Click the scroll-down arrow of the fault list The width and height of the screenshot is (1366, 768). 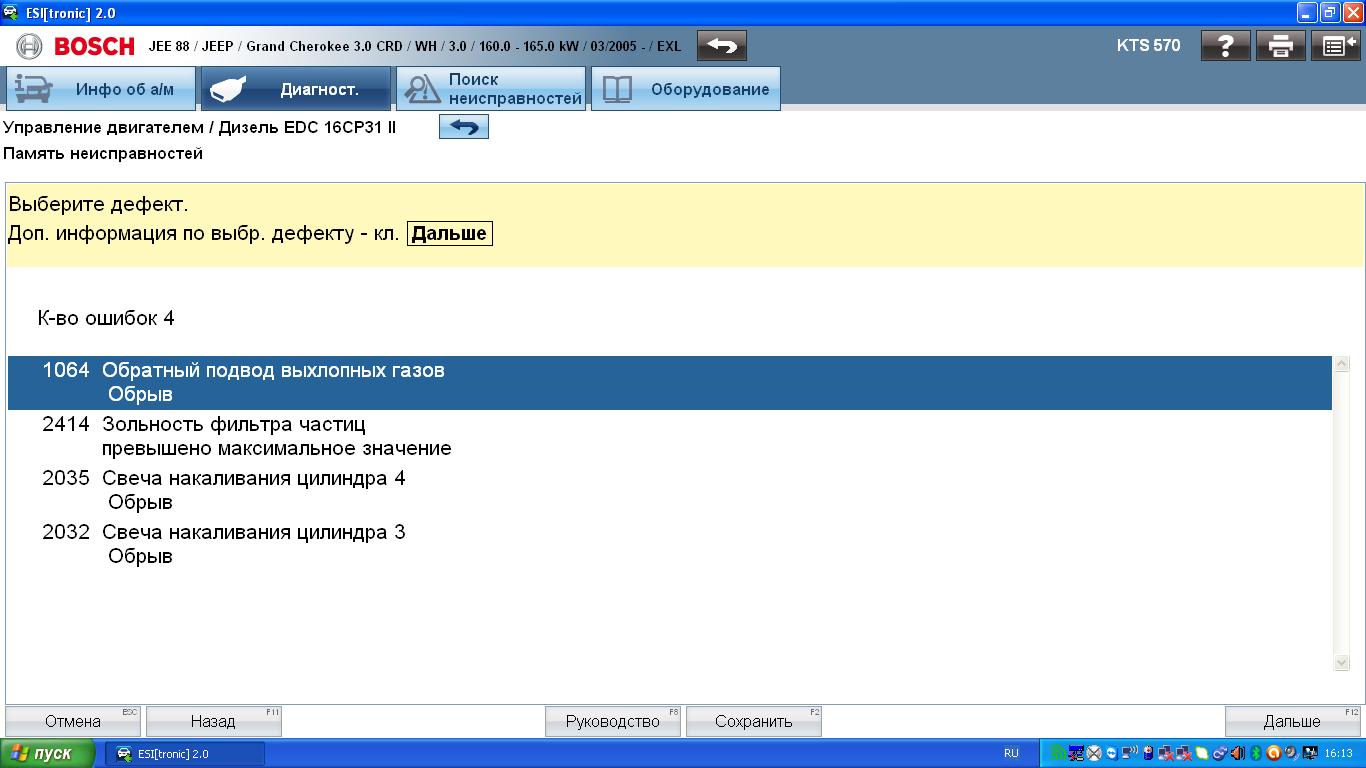[1342, 662]
